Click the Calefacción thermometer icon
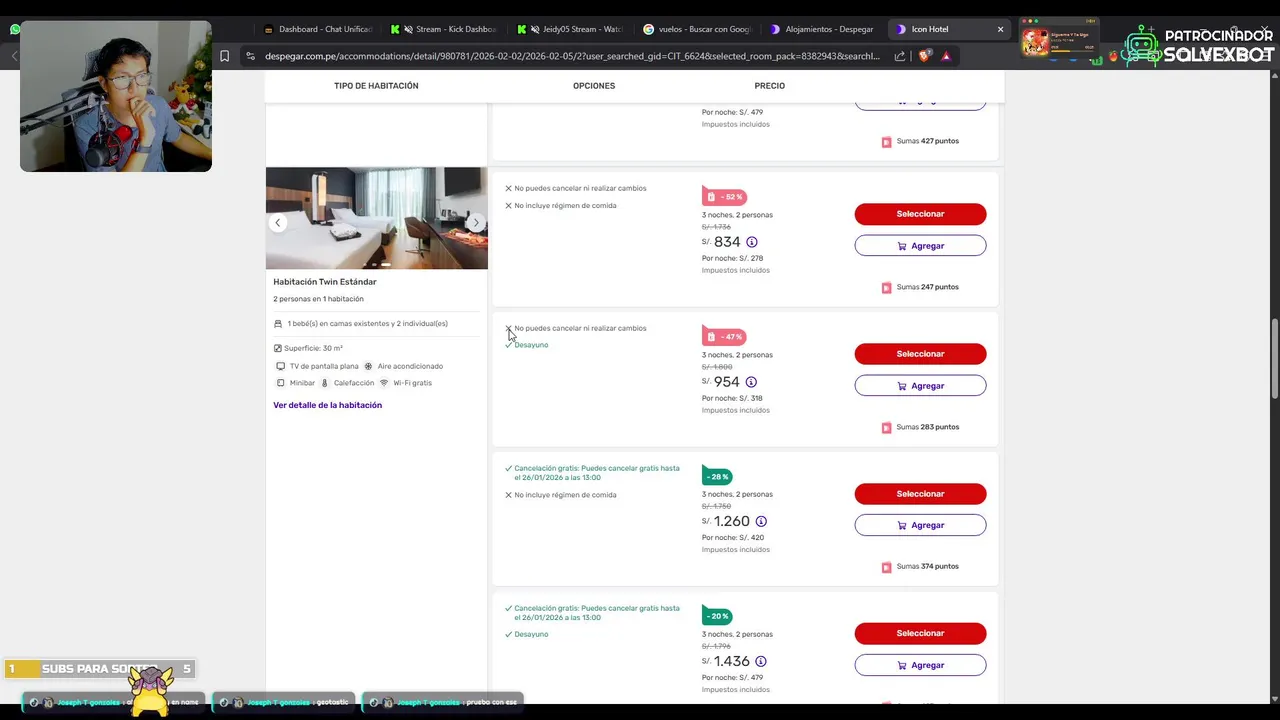The width and height of the screenshot is (1280, 720). [324, 383]
